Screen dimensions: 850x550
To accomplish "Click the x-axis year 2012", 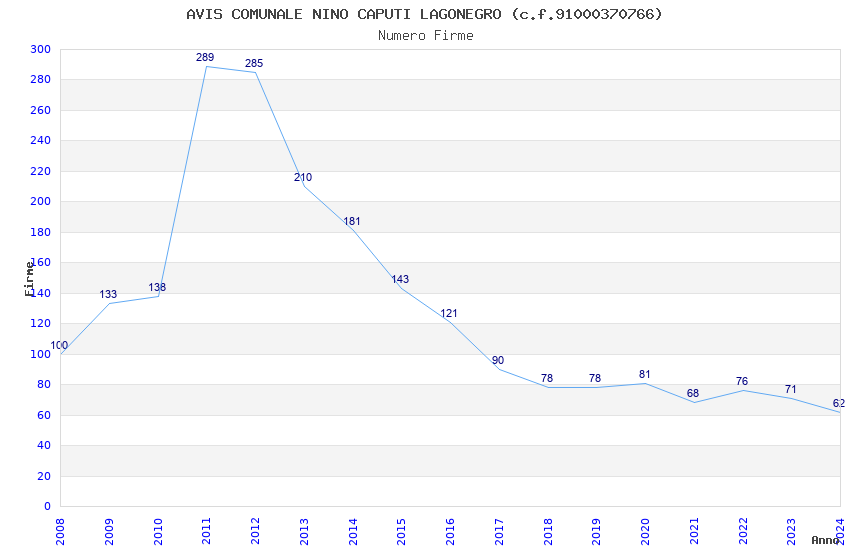I will point(255,531).
